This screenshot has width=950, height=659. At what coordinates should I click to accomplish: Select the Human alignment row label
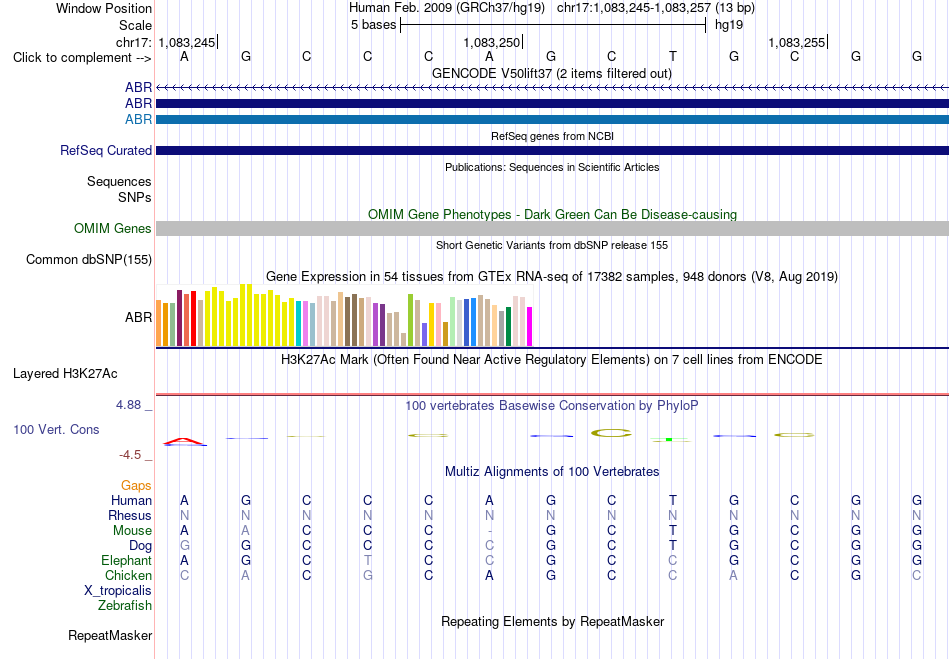pos(131,500)
